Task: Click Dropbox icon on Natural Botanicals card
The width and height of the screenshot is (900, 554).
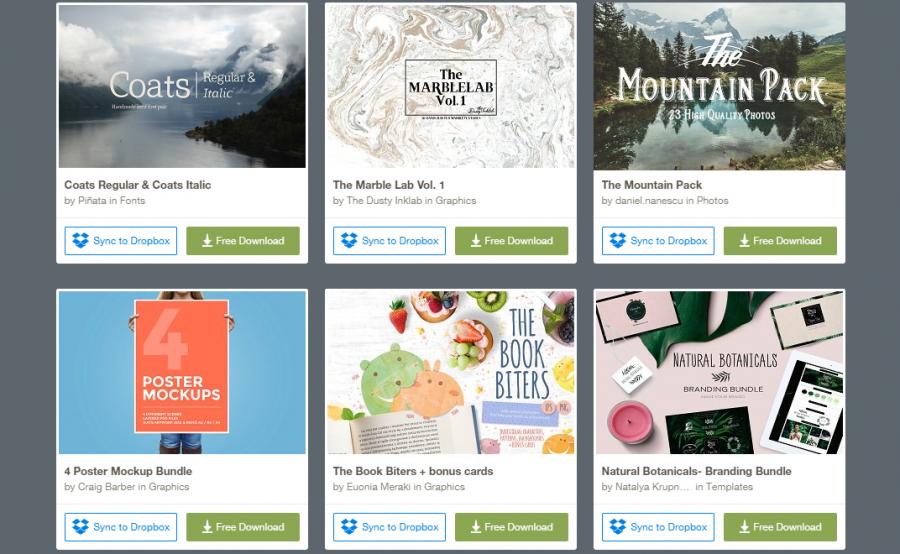Action: (x=618, y=526)
